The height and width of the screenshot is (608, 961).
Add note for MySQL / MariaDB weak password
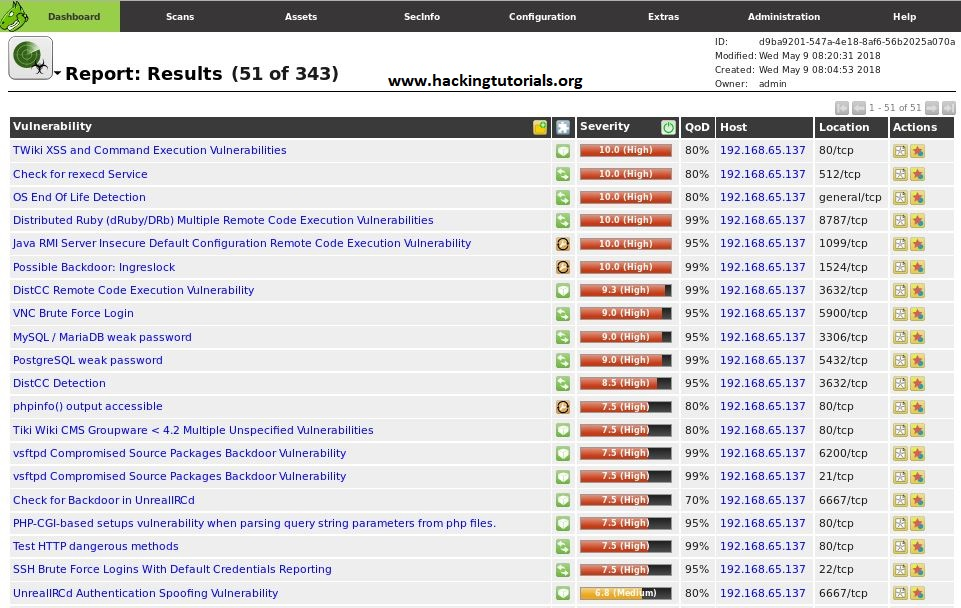pyautogui.click(x=900, y=337)
